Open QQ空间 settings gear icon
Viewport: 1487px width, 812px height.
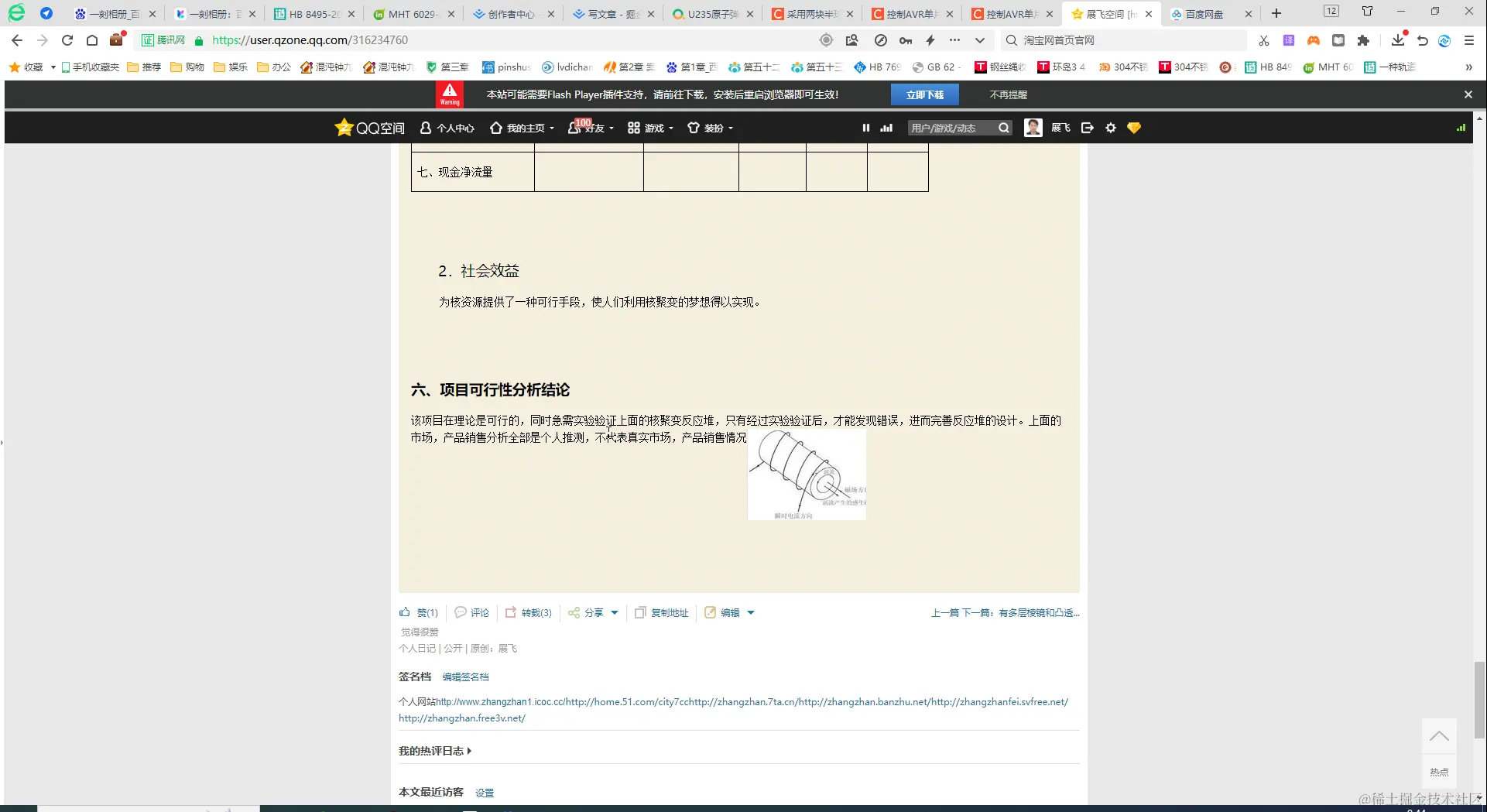tap(1110, 128)
